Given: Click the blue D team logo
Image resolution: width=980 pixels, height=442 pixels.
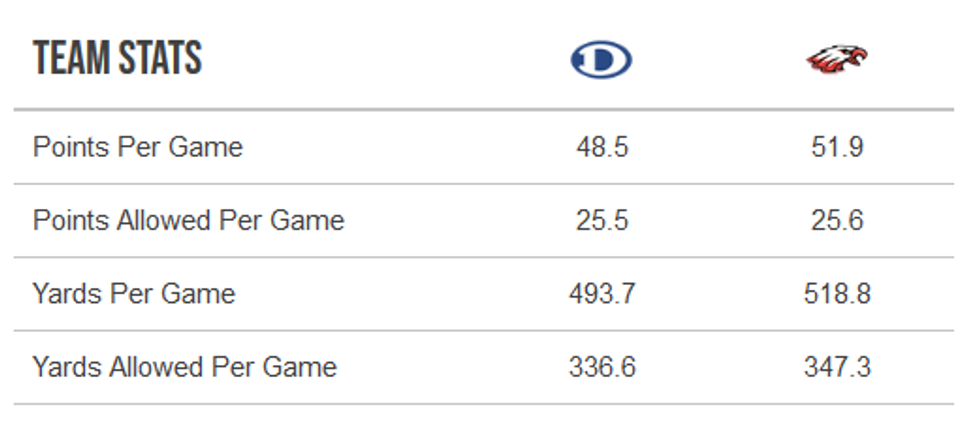Looking at the screenshot, I should click(601, 61).
